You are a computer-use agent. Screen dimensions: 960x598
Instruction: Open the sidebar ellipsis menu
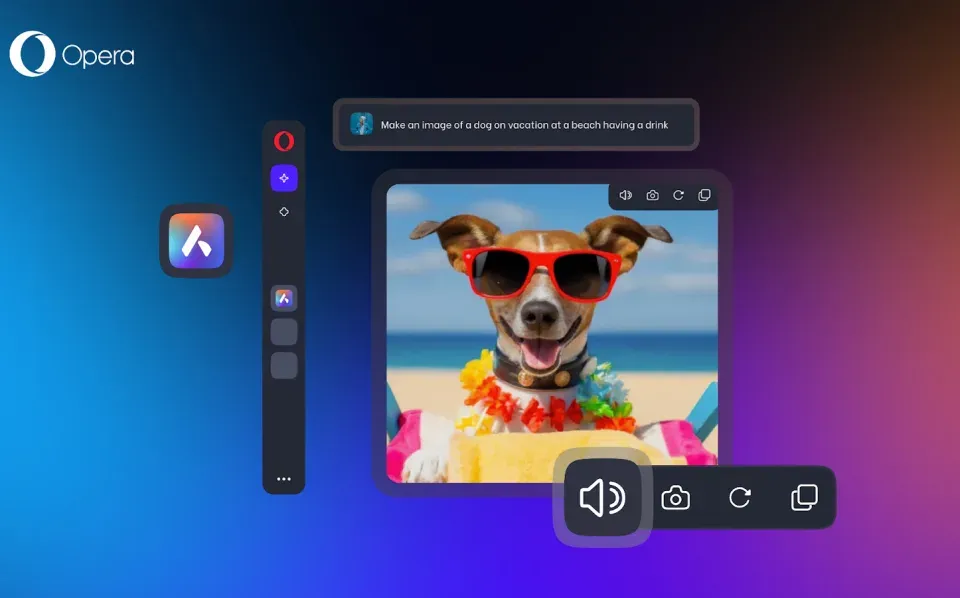[x=283, y=478]
